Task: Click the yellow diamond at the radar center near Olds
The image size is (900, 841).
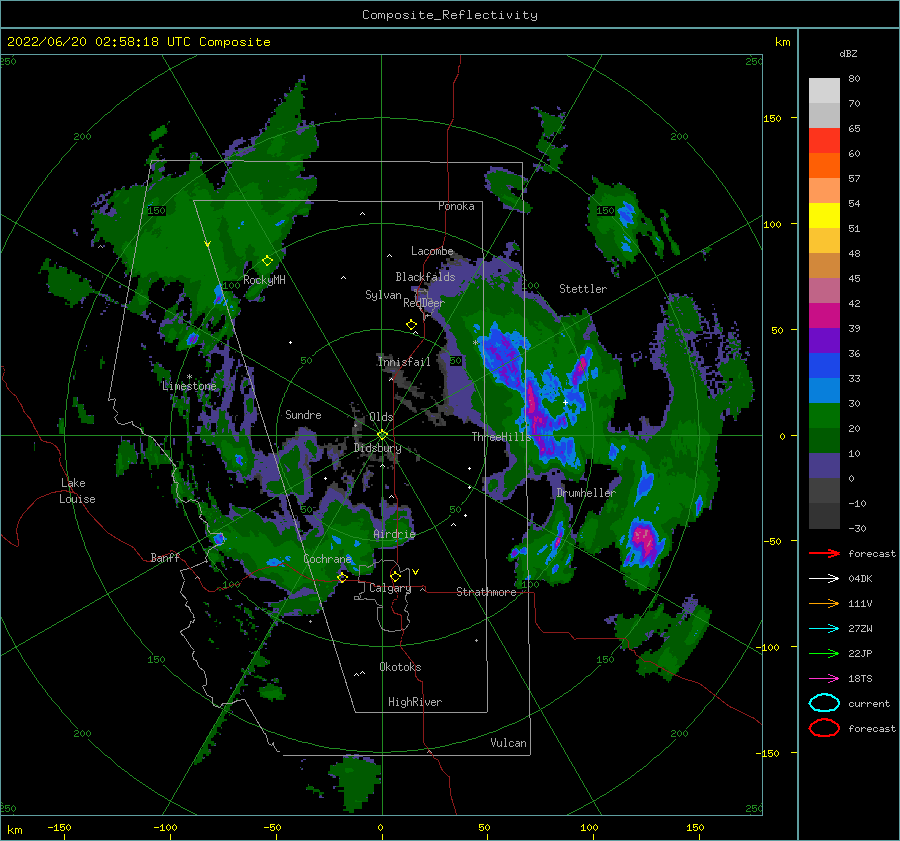Action: tap(382, 435)
